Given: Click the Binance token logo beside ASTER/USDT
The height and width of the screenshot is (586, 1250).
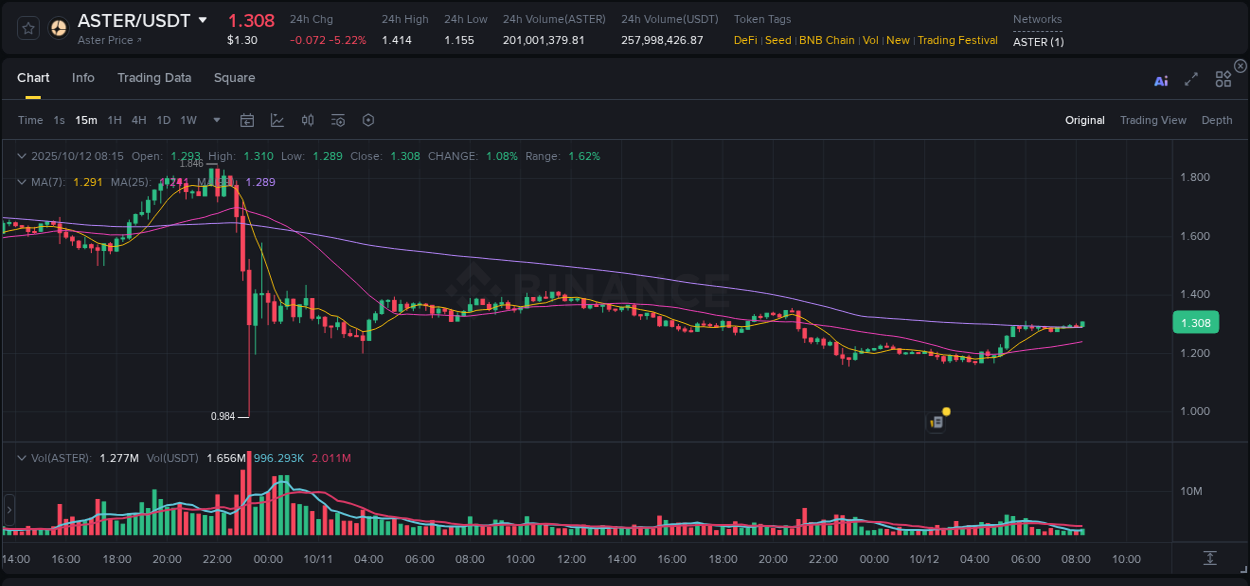Looking at the screenshot, I should [x=58, y=27].
